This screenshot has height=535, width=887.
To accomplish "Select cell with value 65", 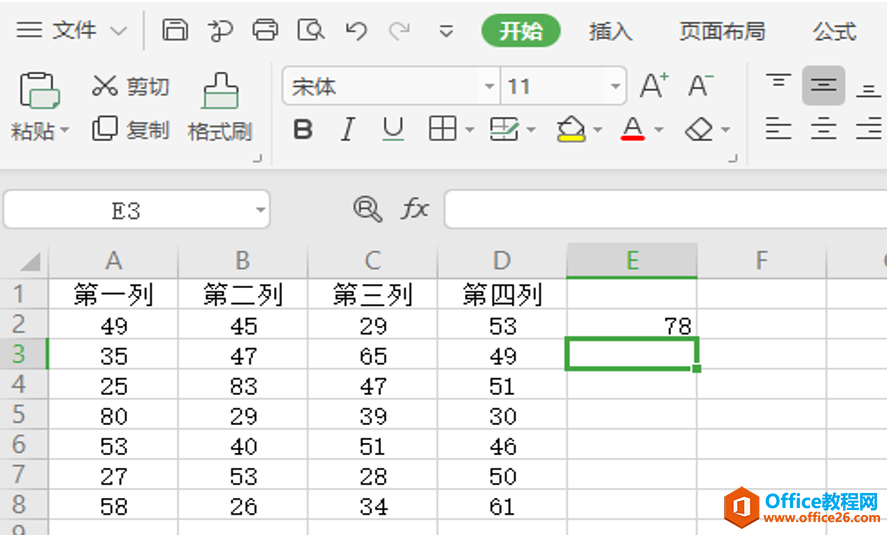I will (373, 355).
